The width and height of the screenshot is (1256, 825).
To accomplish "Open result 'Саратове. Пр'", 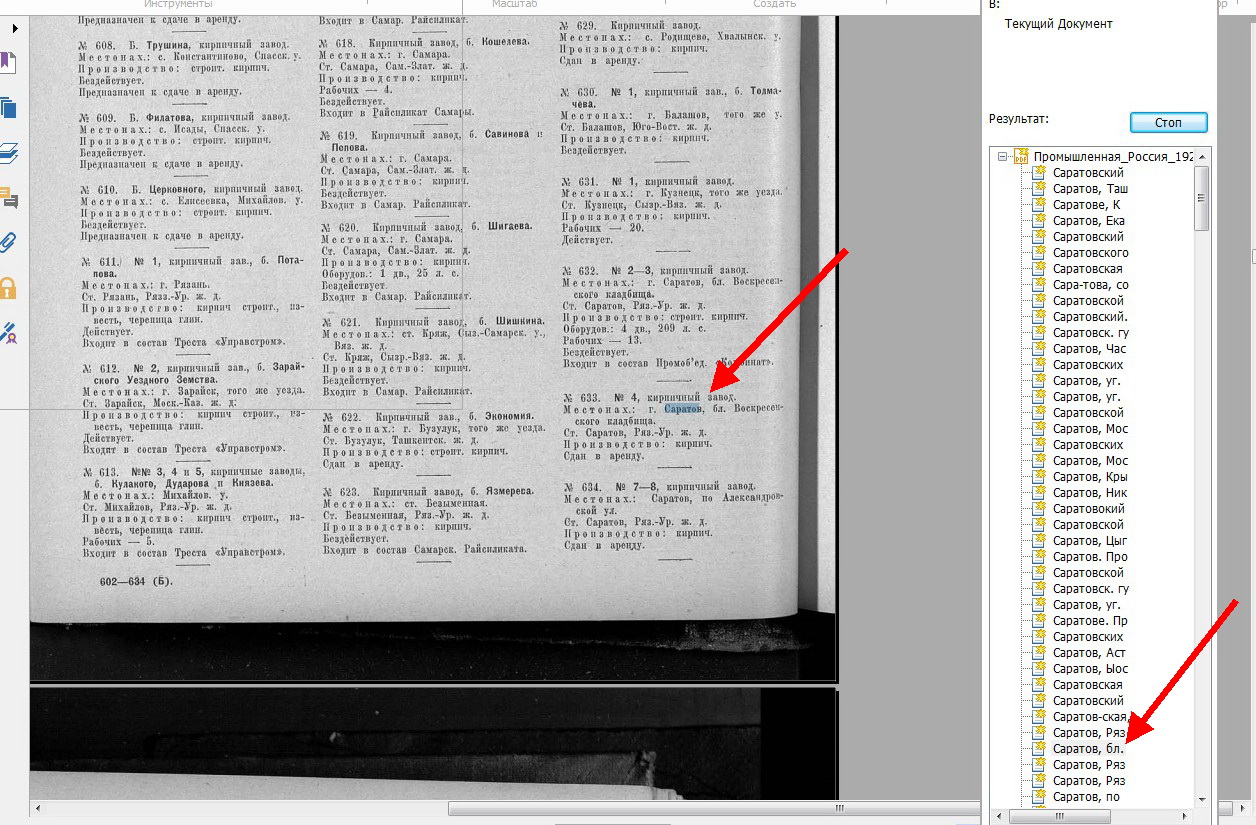I will pos(1090,621).
